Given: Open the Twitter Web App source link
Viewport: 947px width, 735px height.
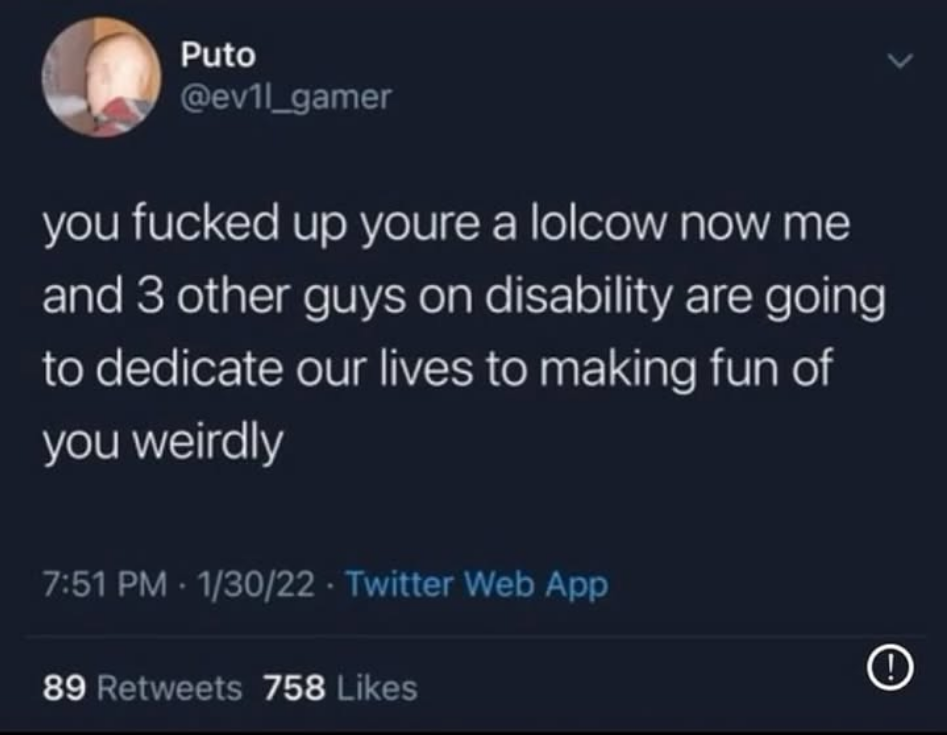Looking at the screenshot, I should coord(477,585).
